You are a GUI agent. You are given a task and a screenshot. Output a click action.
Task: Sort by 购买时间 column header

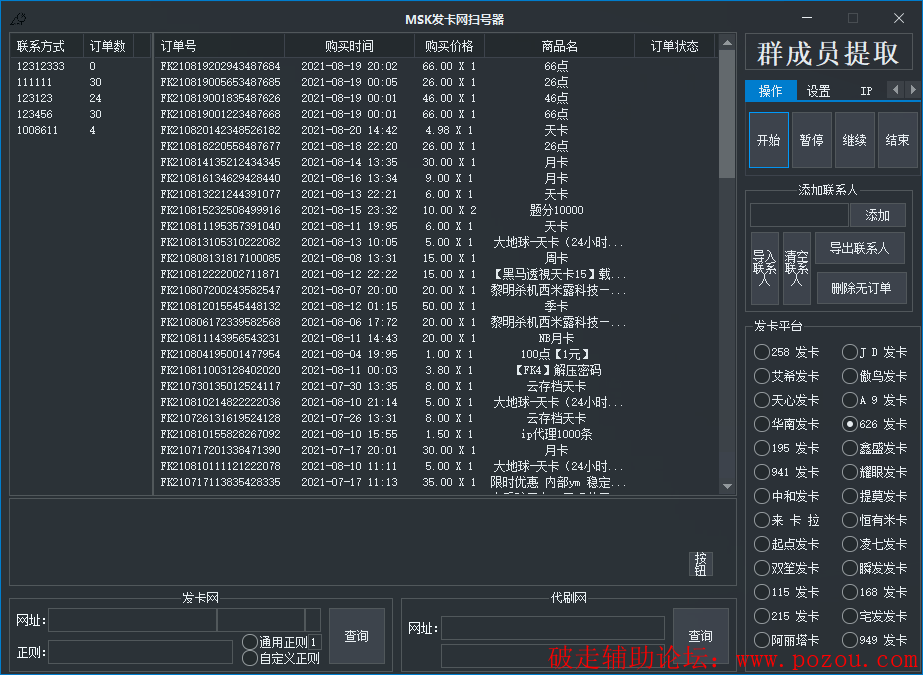(349, 46)
